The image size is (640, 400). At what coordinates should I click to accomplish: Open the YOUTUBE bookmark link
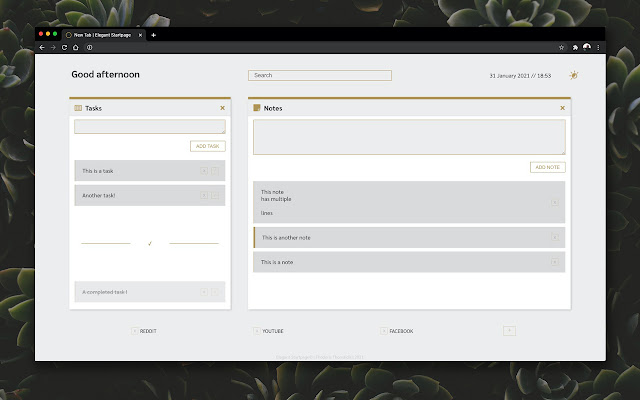[x=273, y=331]
